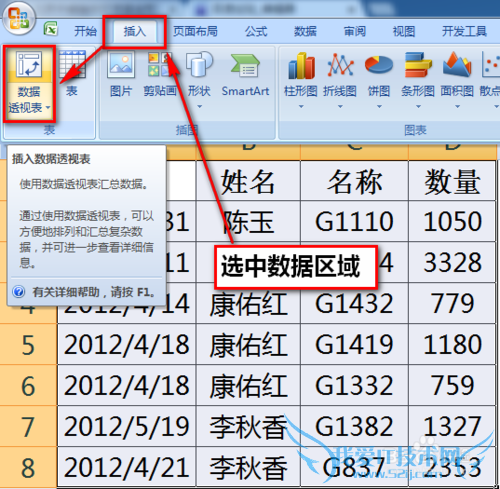Select row header 8

click(x=28, y=467)
